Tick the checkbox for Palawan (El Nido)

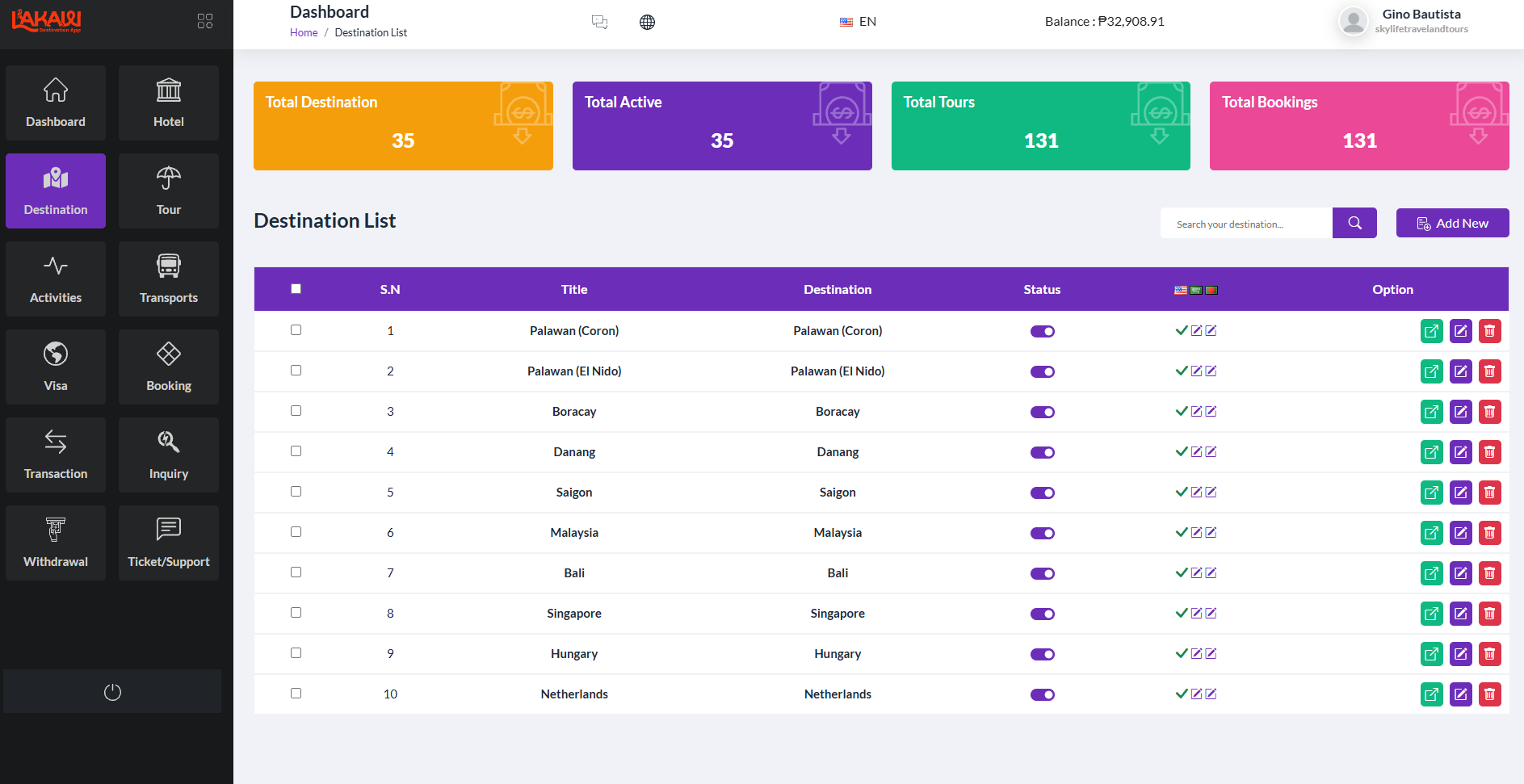pyautogui.click(x=296, y=371)
